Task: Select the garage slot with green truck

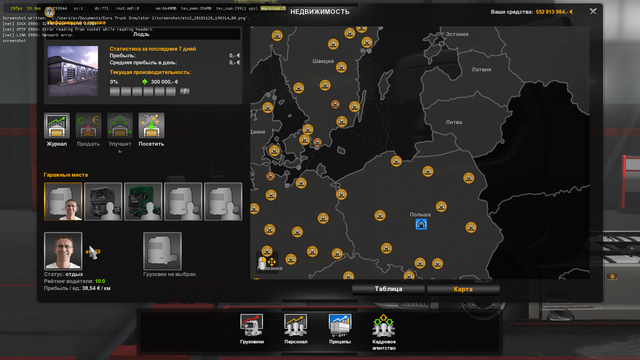Action: tap(143, 202)
